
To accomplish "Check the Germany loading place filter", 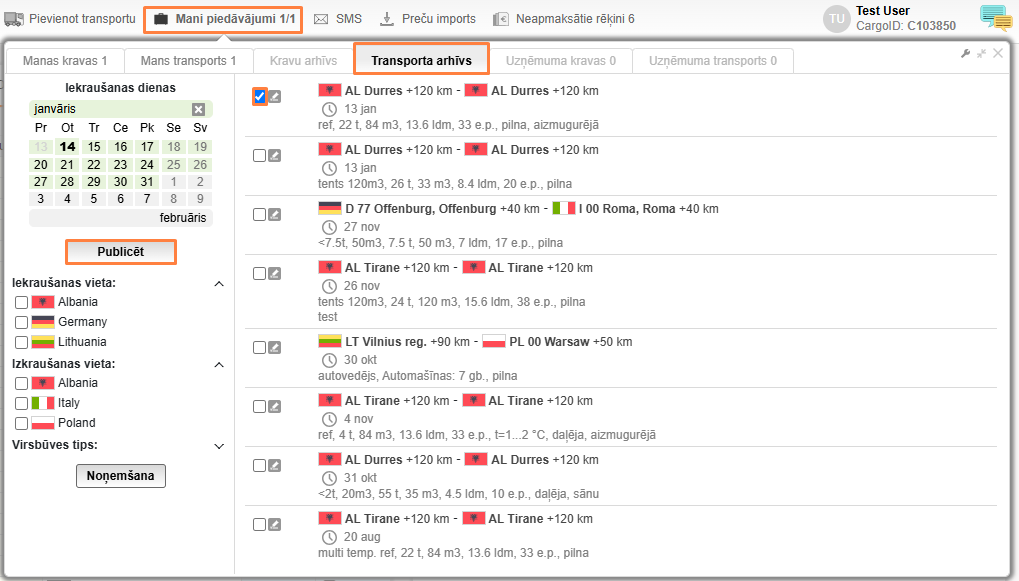I will pos(21,322).
